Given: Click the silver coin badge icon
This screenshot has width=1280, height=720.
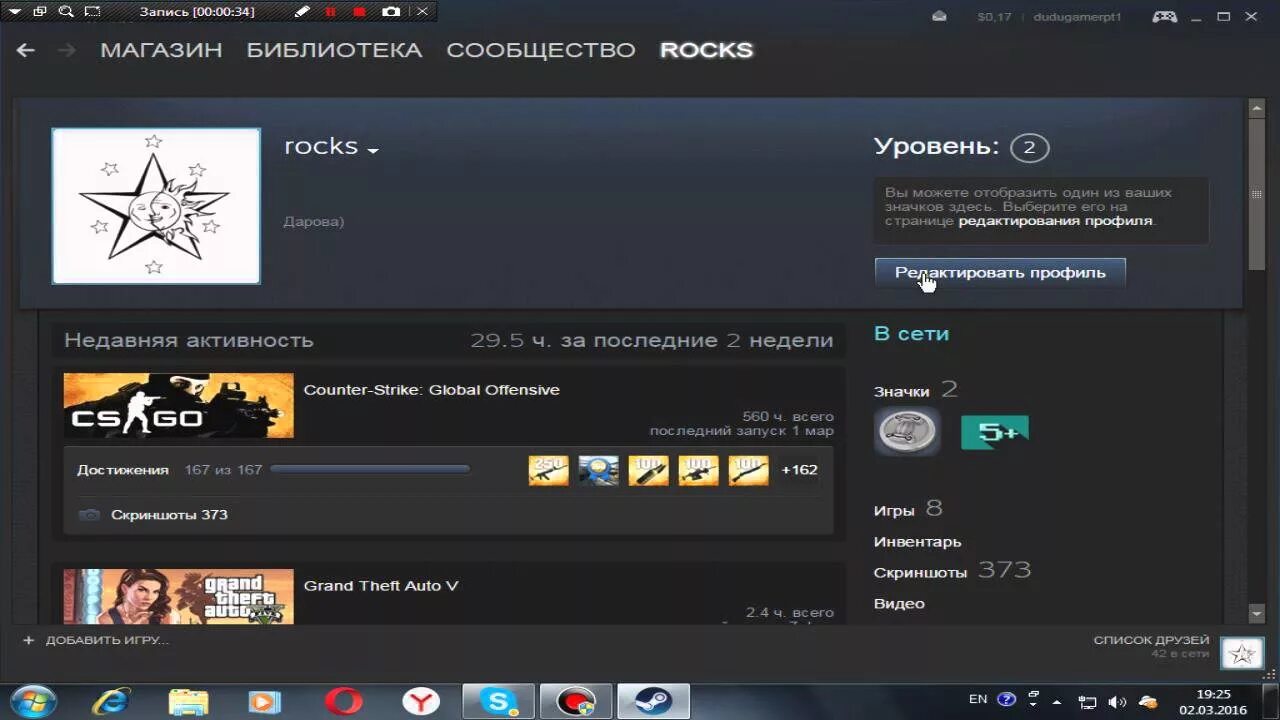Looking at the screenshot, I should 907,431.
